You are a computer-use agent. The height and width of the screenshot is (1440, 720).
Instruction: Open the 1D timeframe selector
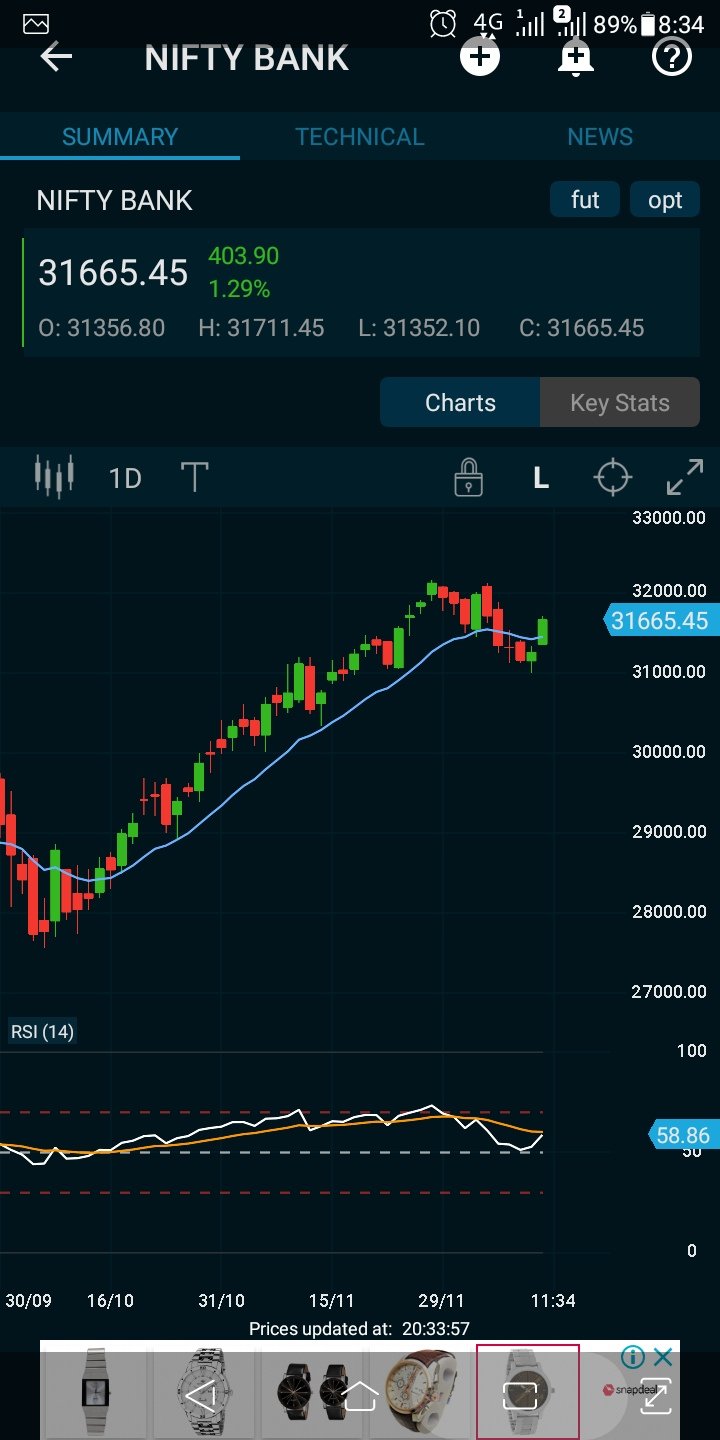pos(125,479)
